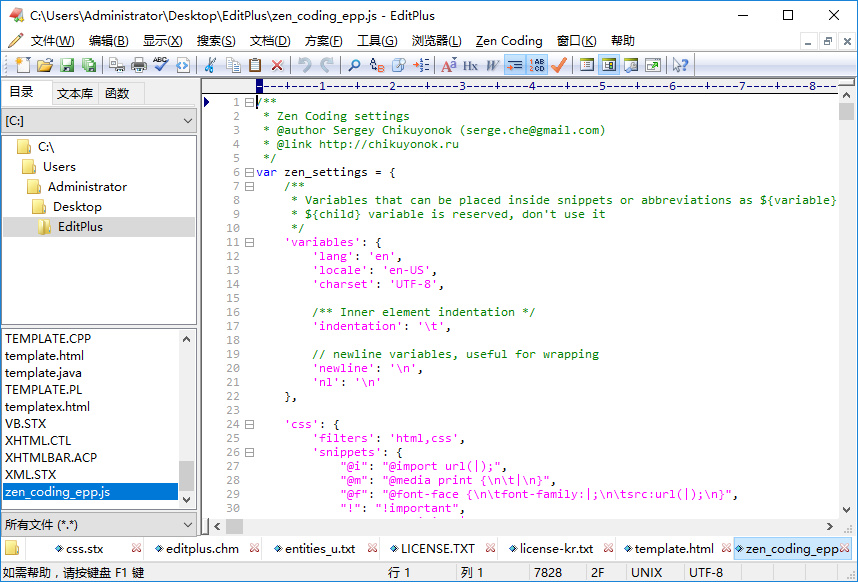This screenshot has width=858, height=582.
Task: Click the New file toolbar icon
Action: (x=22, y=65)
